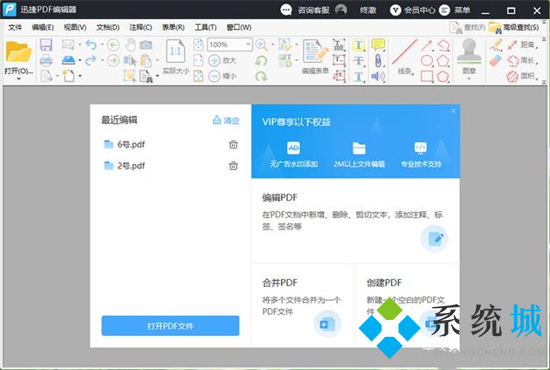Add a yellow sticky note comment
Screen dimensions: 550x370
coord(378,45)
